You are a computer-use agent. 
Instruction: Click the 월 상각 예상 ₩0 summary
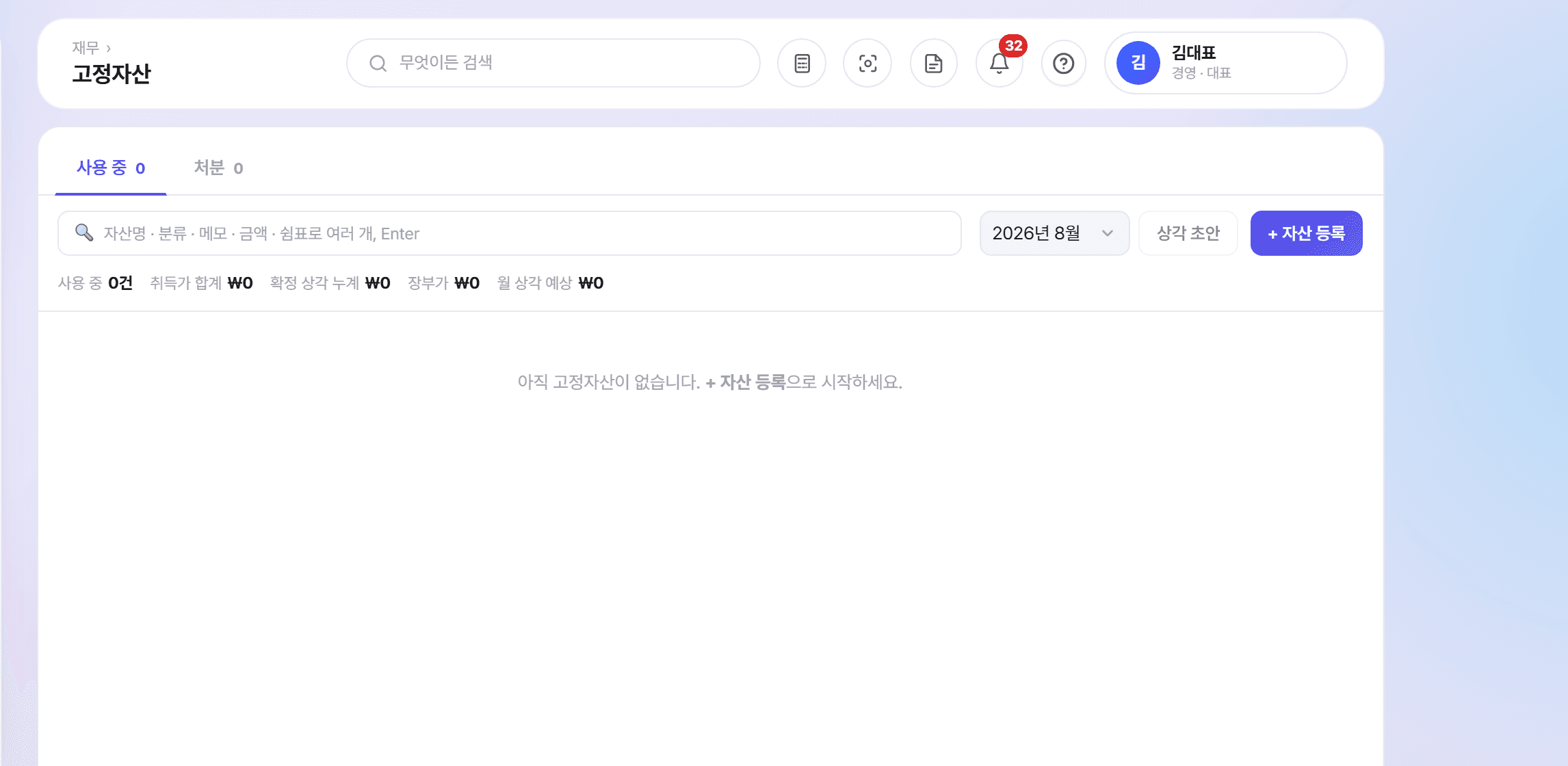tap(550, 283)
